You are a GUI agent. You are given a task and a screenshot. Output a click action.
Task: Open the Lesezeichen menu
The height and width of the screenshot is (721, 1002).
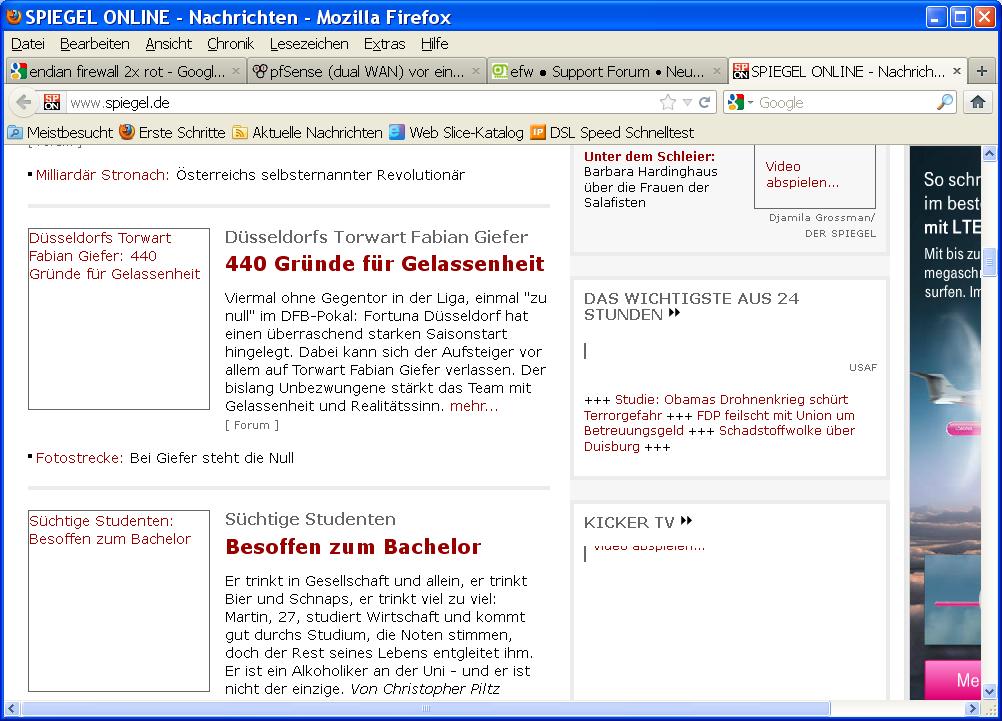click(309, 44)
